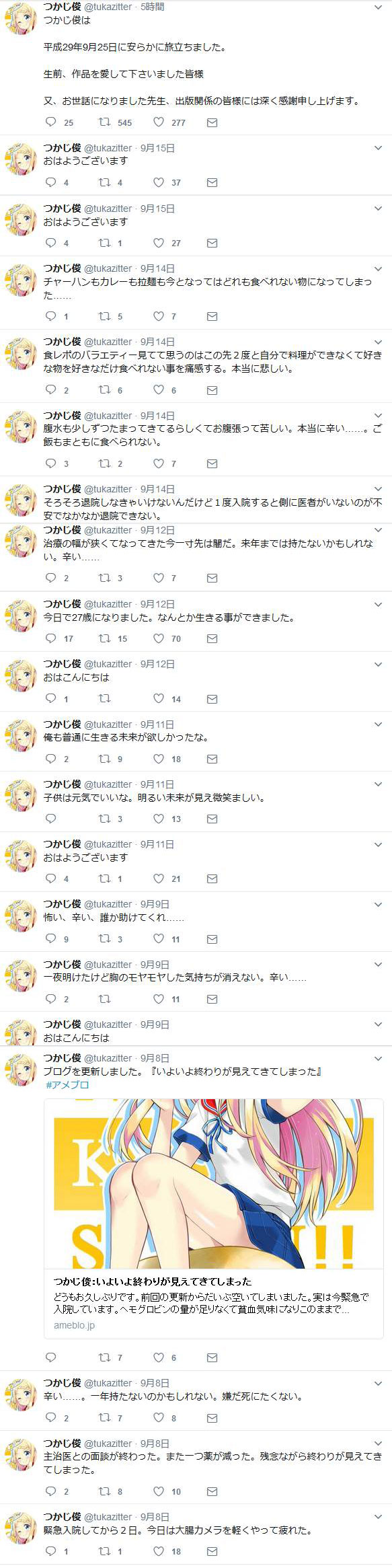This screenshot has width=392, height=1568.
Task: Click the profile avatar of the first tweet
Action: (21, 18)
